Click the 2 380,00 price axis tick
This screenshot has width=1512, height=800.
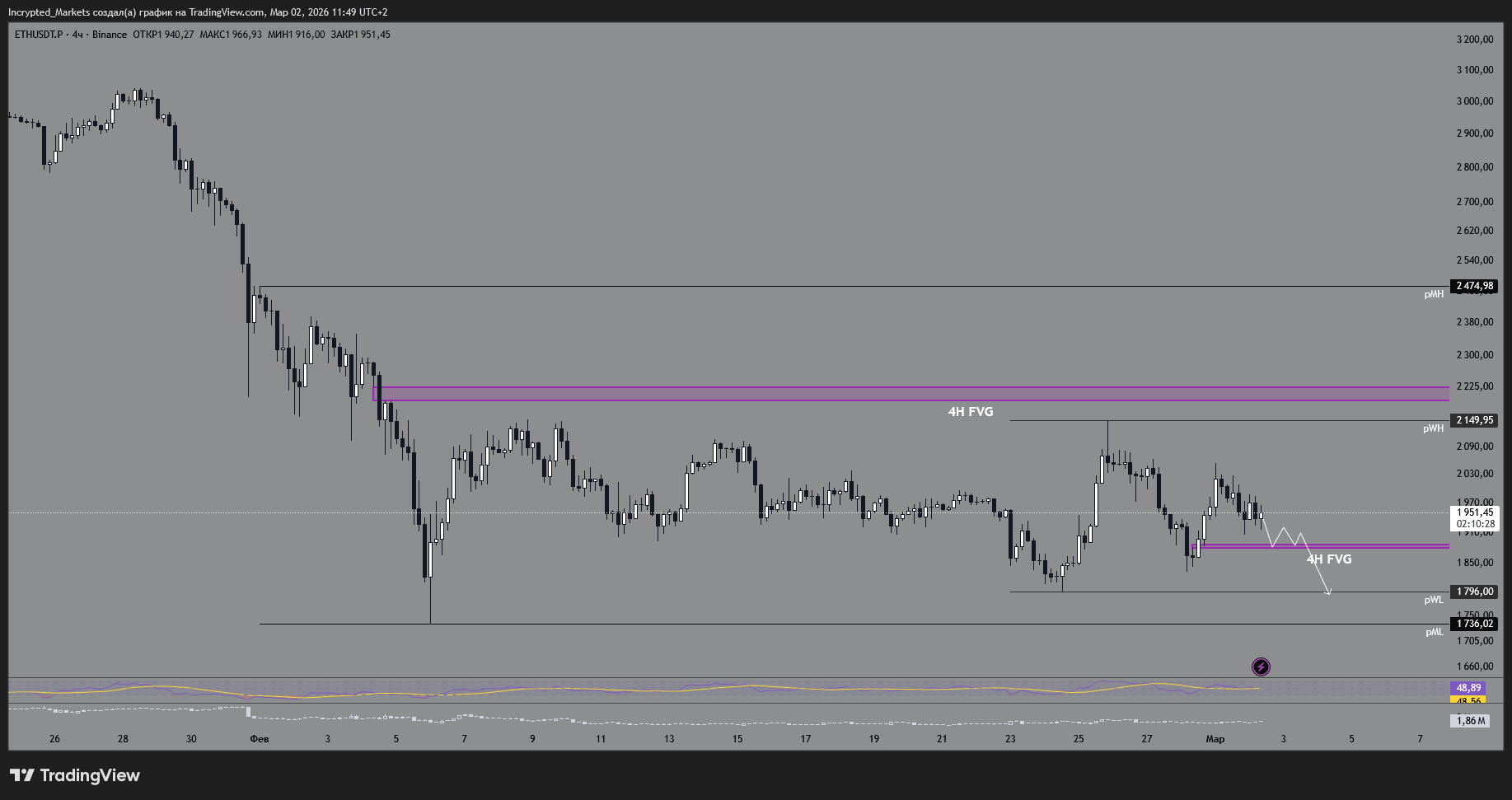click(x=1475, y=322)
